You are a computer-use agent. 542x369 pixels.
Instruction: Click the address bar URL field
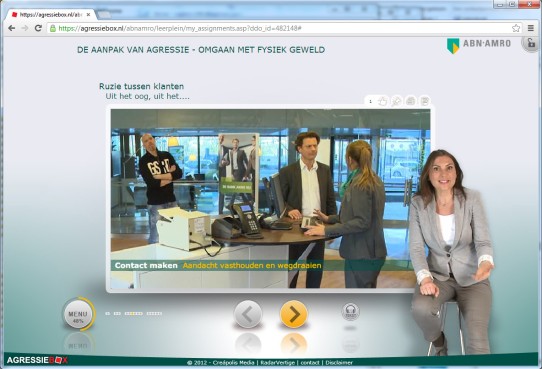pos(279,28)
